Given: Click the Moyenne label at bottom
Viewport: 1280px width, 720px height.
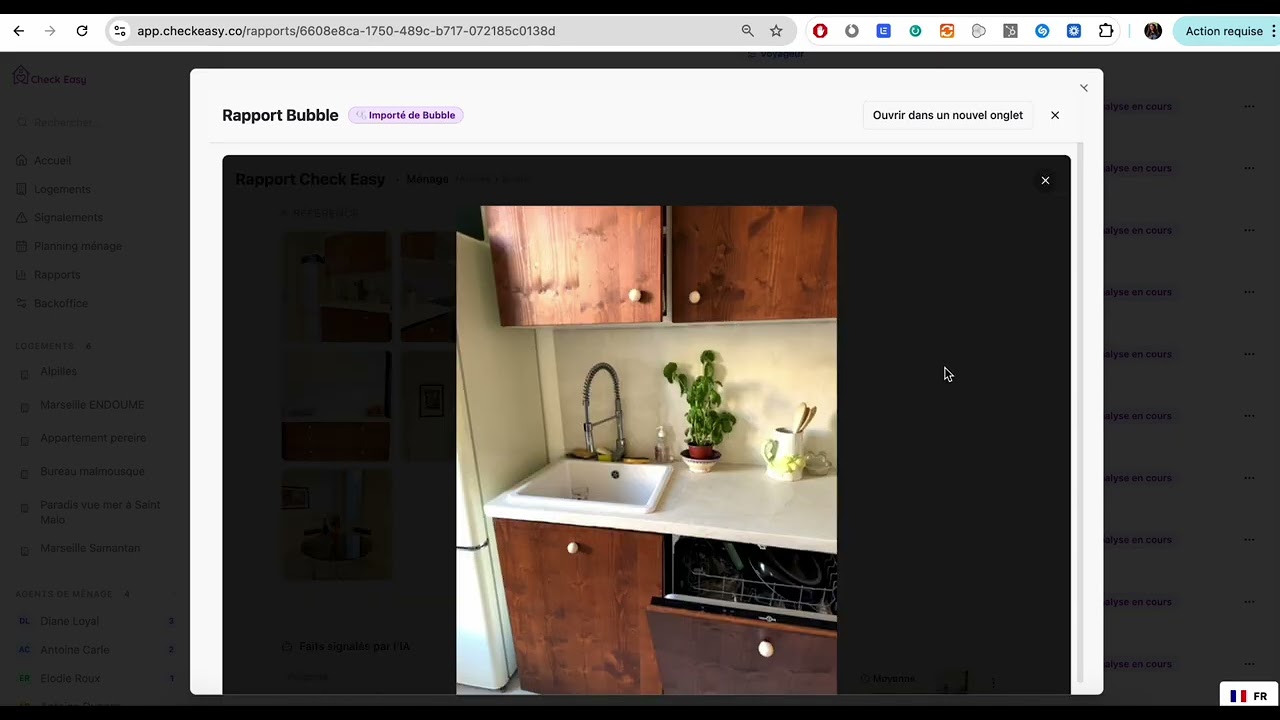Looking at the screenshot, I should click(x=893, y=679).
